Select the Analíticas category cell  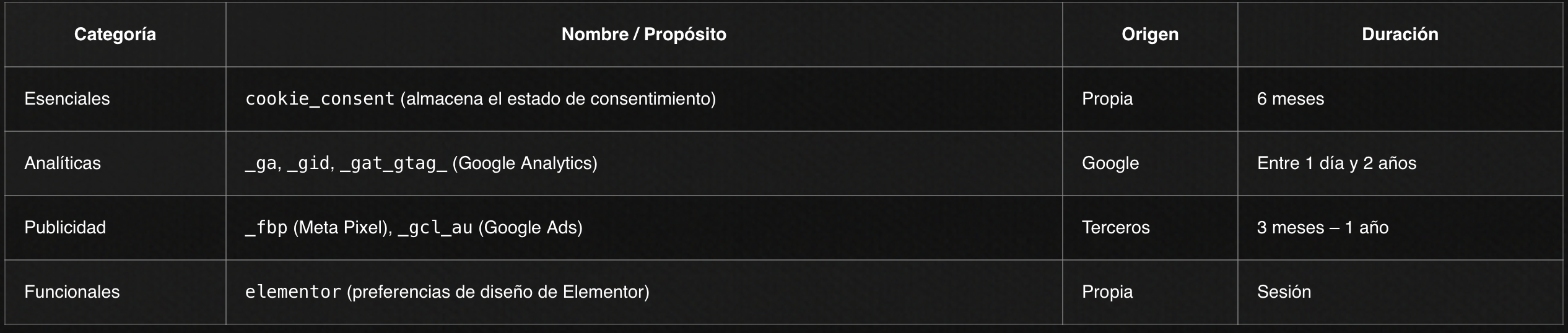point(63,163)
